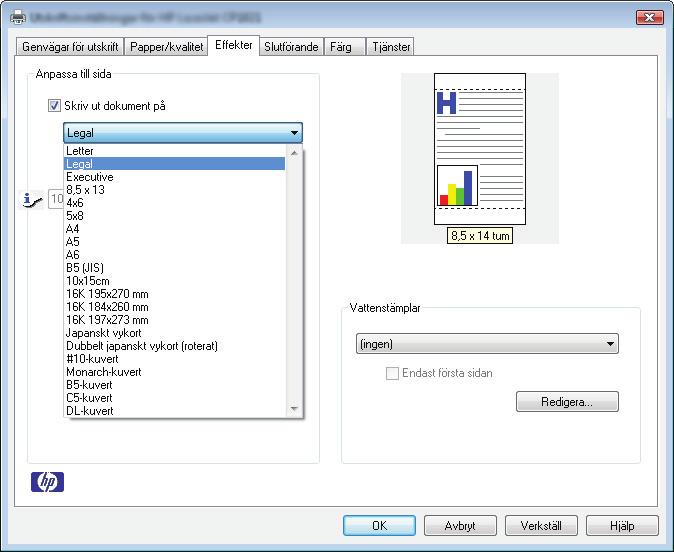Screen dimensions: 674x552
Task: Pick 5x8 from the list
Action: coord(175,216)
